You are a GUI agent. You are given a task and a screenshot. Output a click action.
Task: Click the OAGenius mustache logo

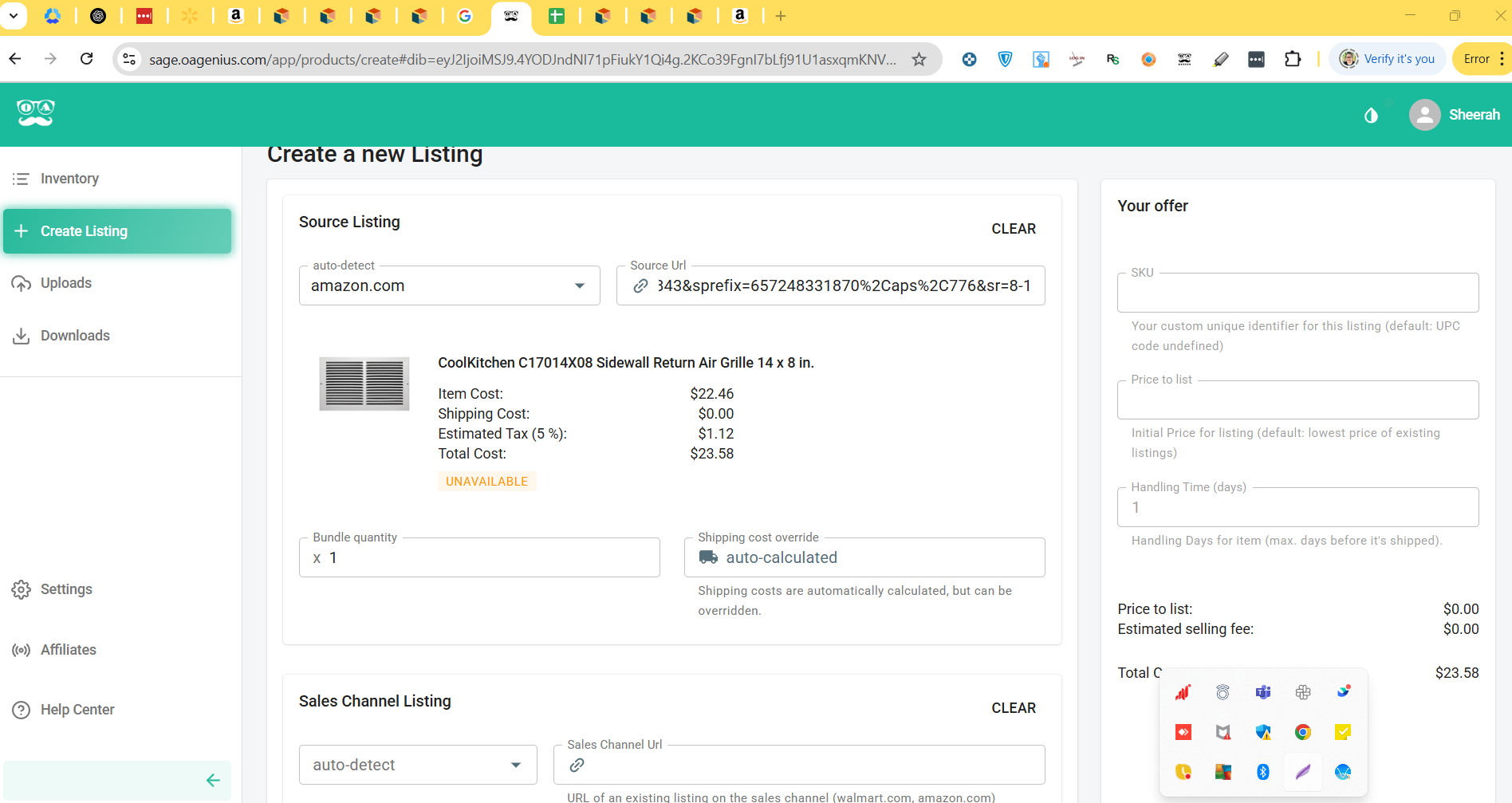[x=36, y=113]
